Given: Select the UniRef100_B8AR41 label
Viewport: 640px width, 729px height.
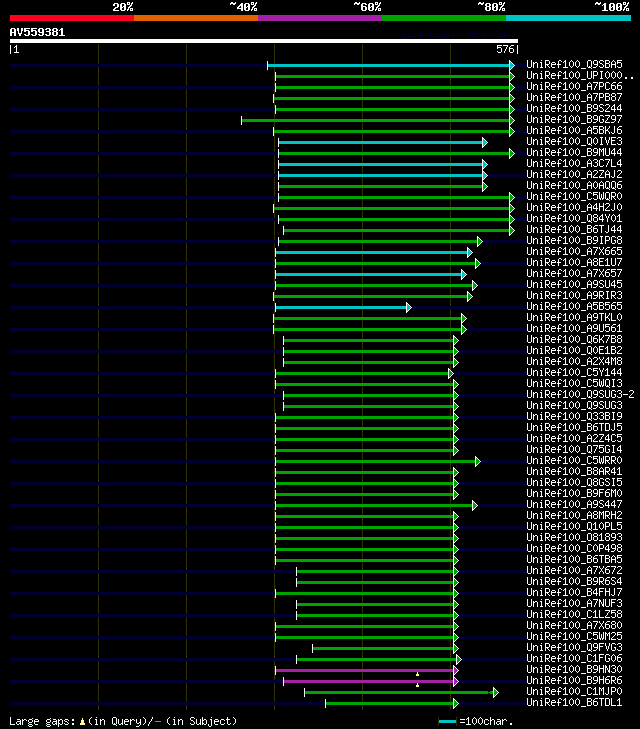Looking at the screenshot, I should coord(574,471).
